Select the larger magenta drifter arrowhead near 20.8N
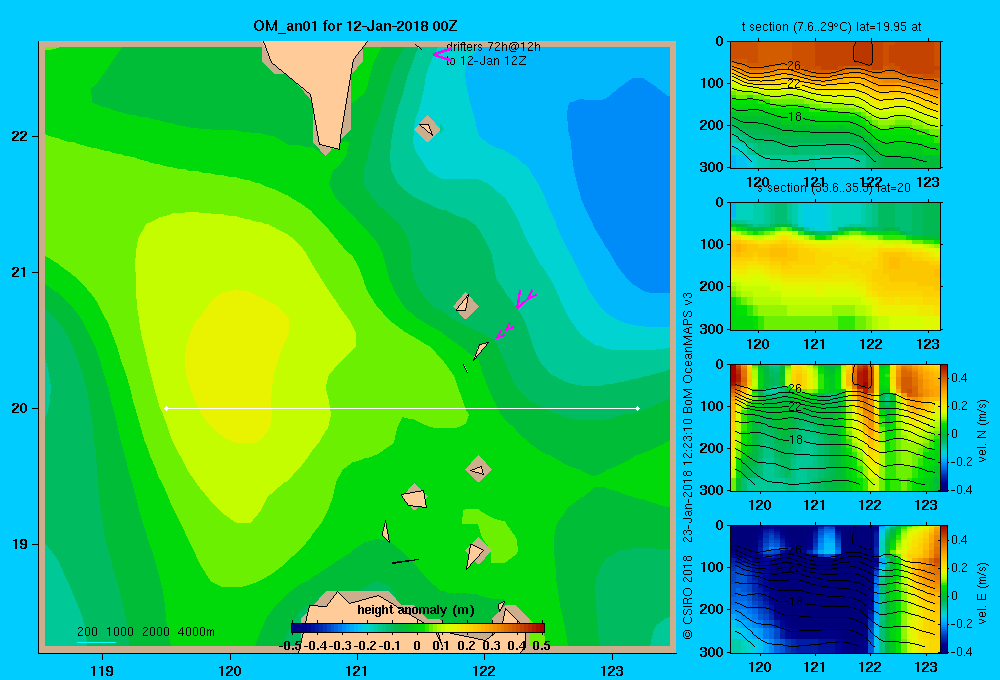This screenshot has width=1000, height=680. 525,299
